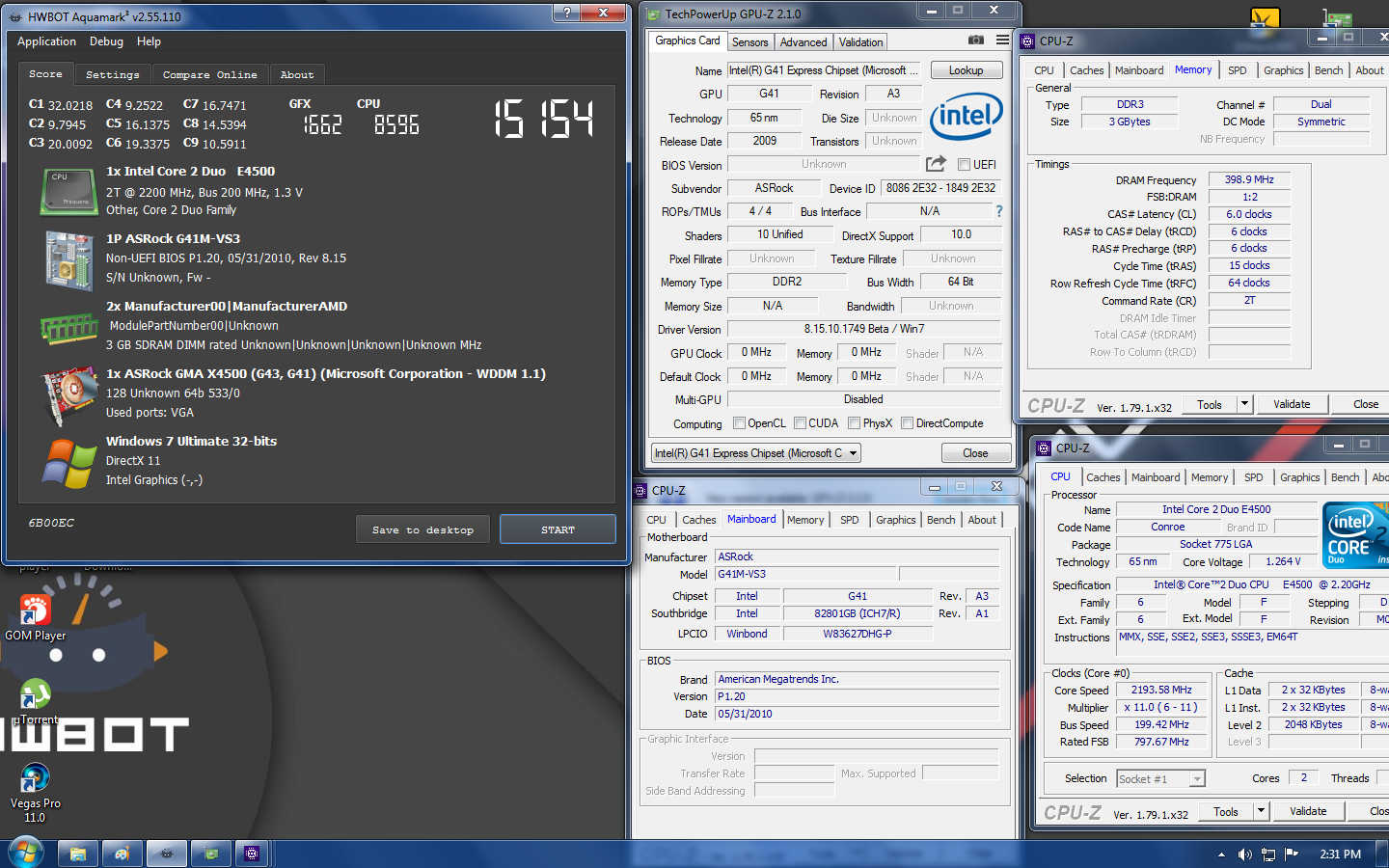The width and height of the screenshot is (1389, 868).
Task: Click the graphics card icon in Aquamark
Action: (68, 395)
